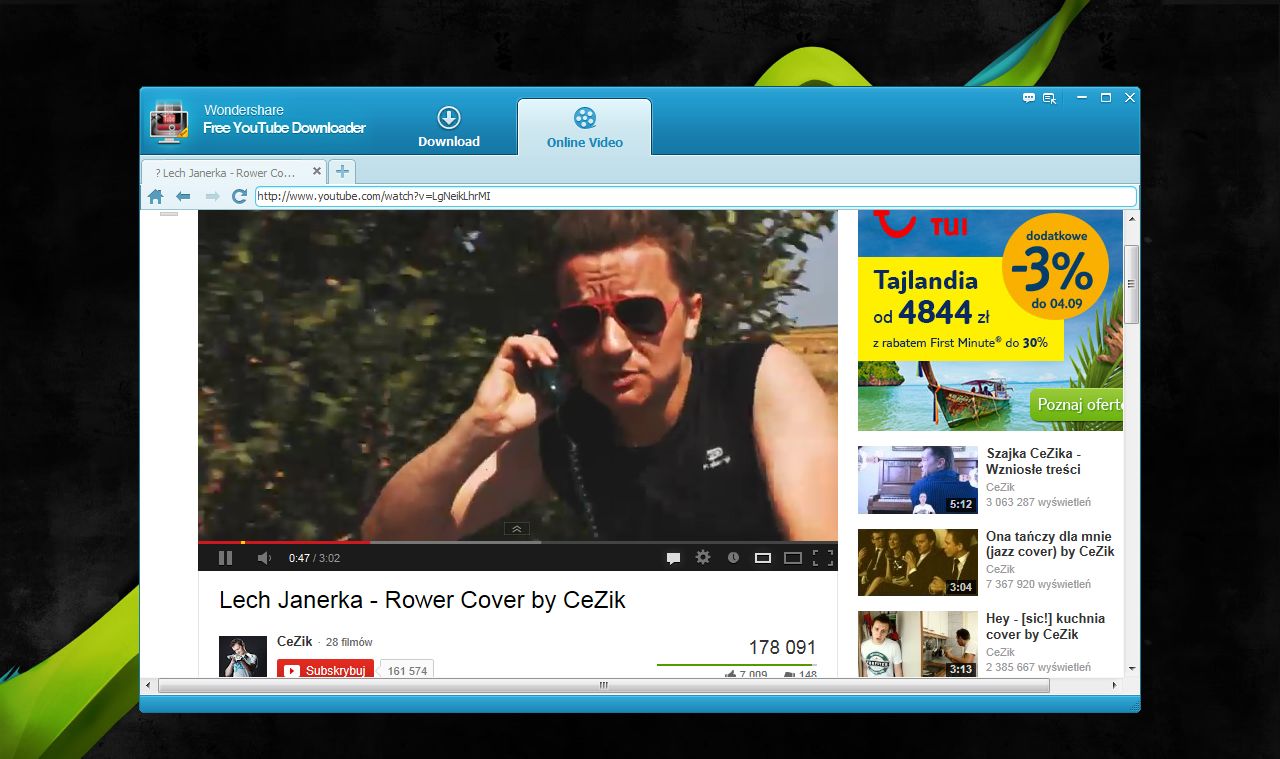Open the 28 filmów link
1280x759 pixels.
[349, 642]
